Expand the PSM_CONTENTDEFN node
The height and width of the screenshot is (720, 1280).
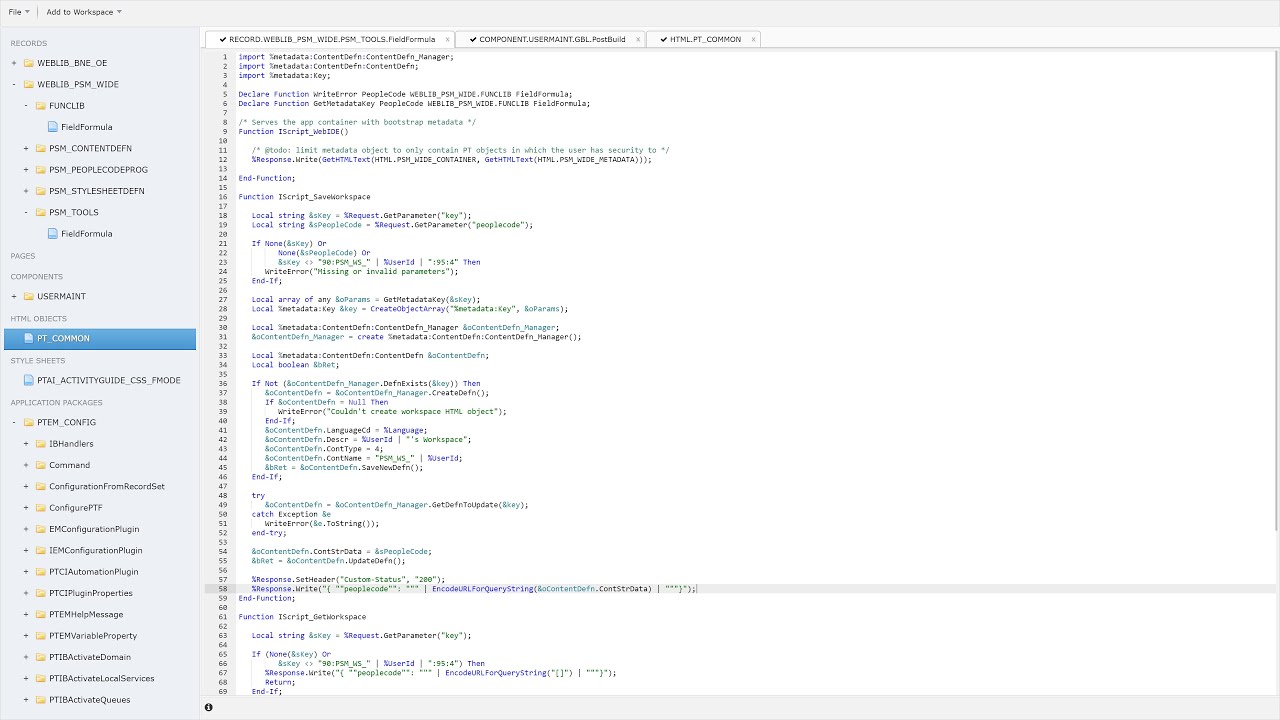(x=26, y=148)
